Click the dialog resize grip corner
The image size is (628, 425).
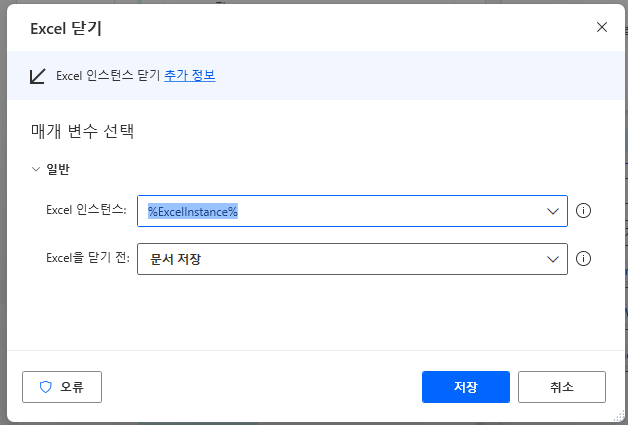tap(619, 416)
